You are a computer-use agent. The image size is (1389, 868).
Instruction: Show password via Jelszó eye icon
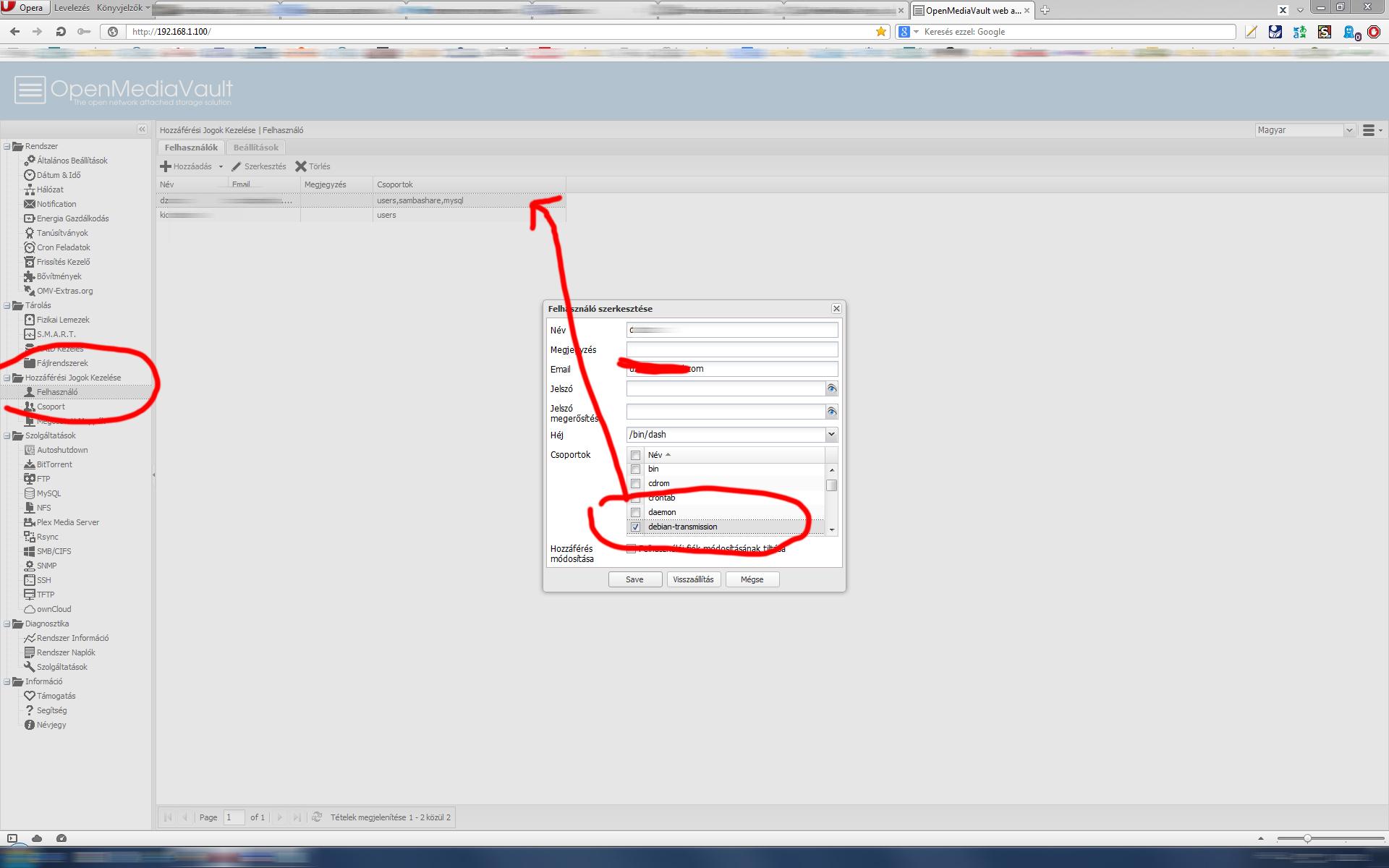831,389
